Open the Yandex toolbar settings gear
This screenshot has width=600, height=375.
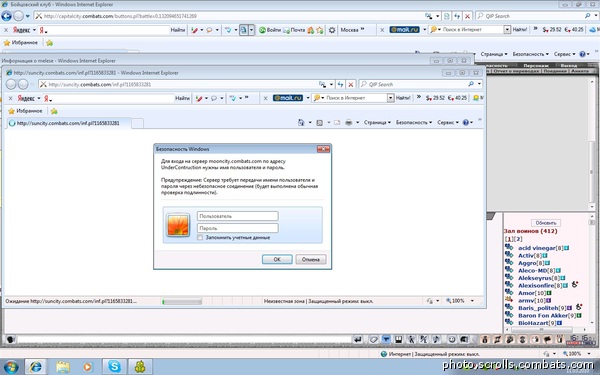[x=332, y=30]
